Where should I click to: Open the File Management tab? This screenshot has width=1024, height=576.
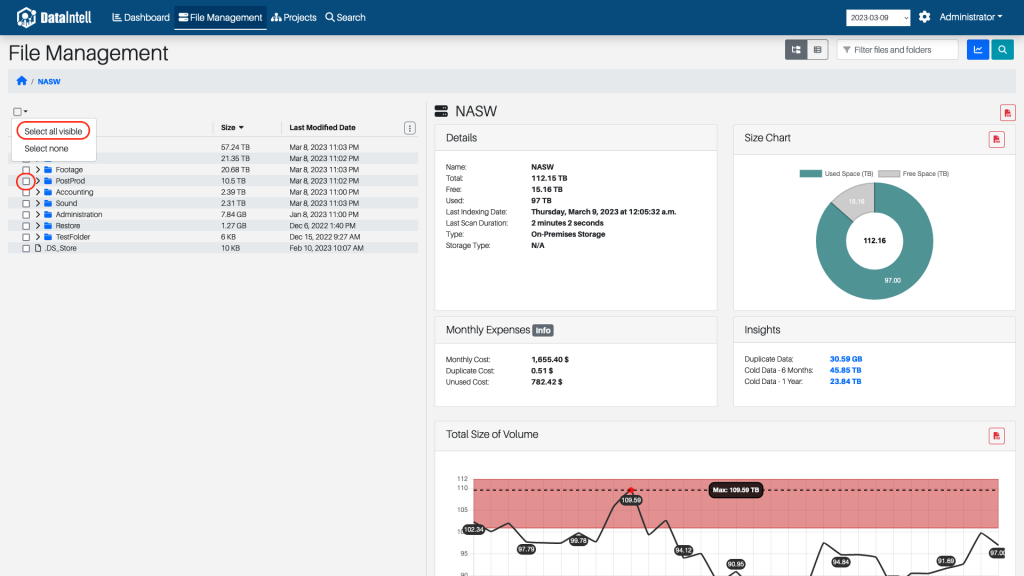click(220, 18)
